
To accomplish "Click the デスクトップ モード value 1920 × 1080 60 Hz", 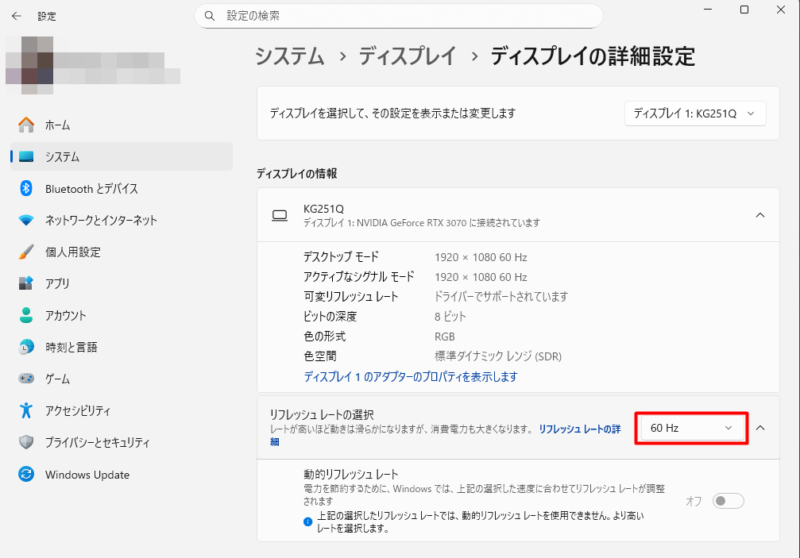I will [481, 257].
